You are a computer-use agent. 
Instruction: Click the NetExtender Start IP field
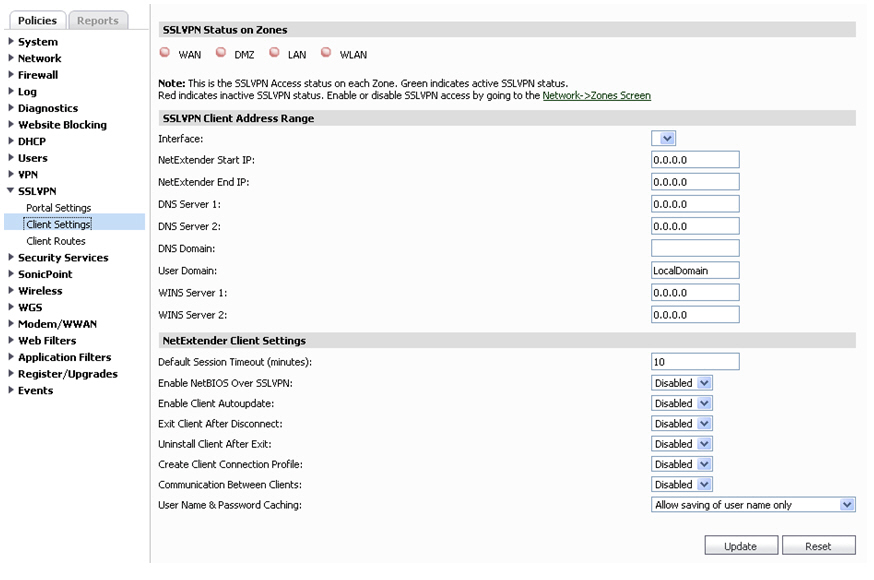coord(695,160)
